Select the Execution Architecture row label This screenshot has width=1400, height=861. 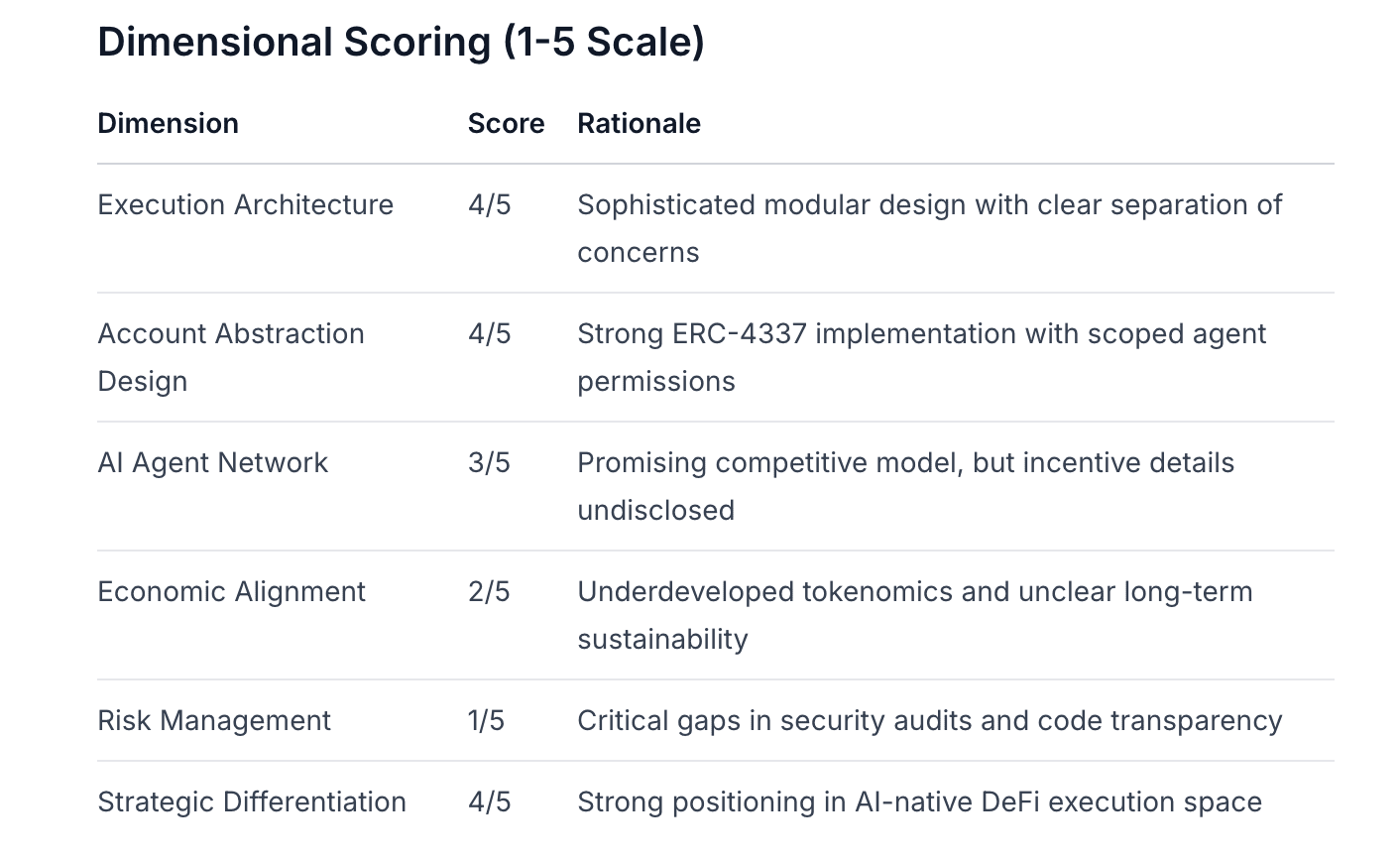coord(245,205)
